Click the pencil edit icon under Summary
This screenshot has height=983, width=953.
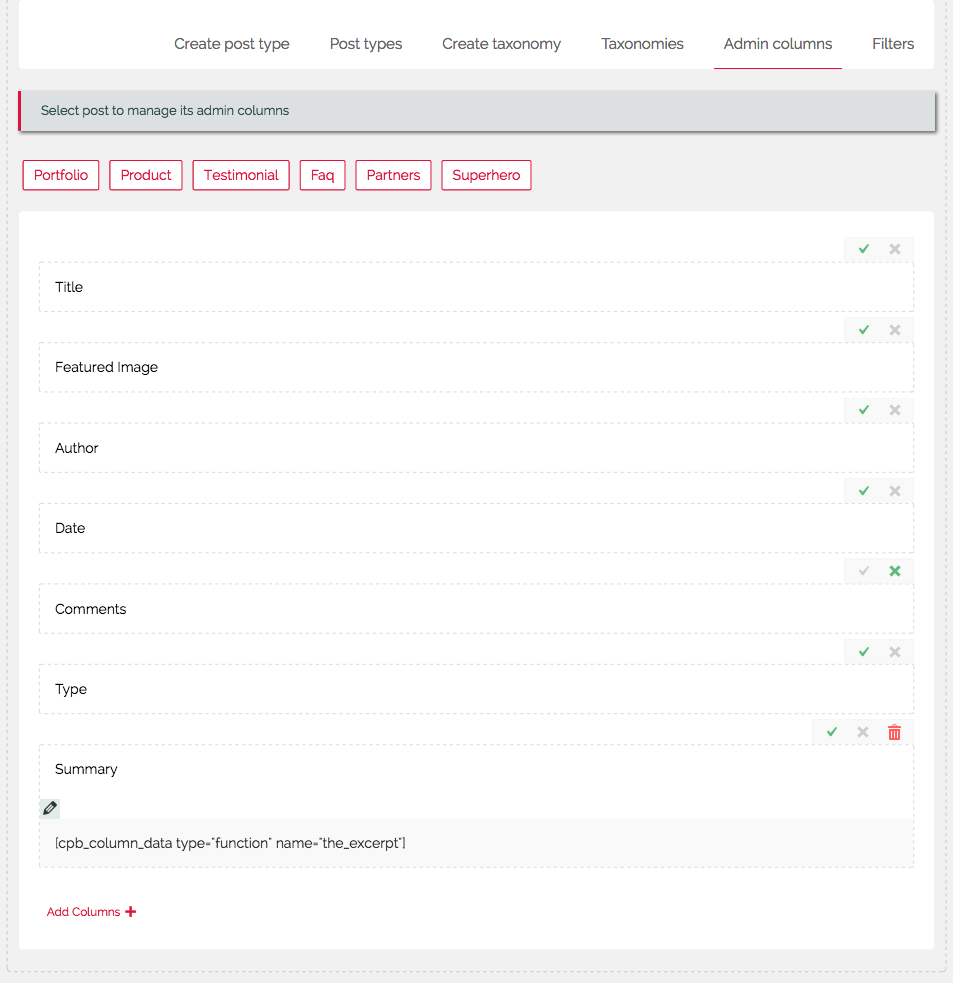point(50,808)
